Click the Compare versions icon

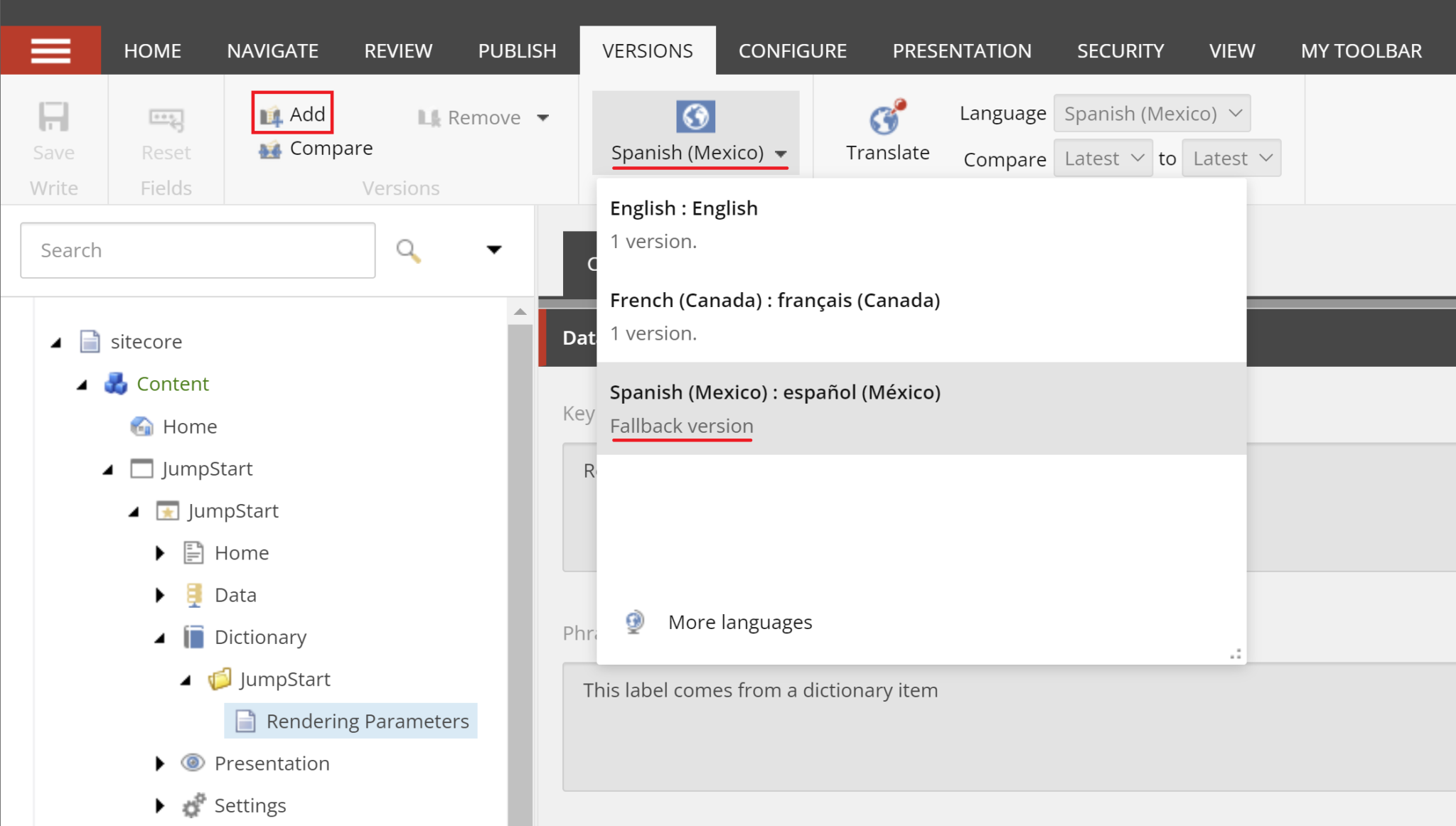(x=269, y=149)
